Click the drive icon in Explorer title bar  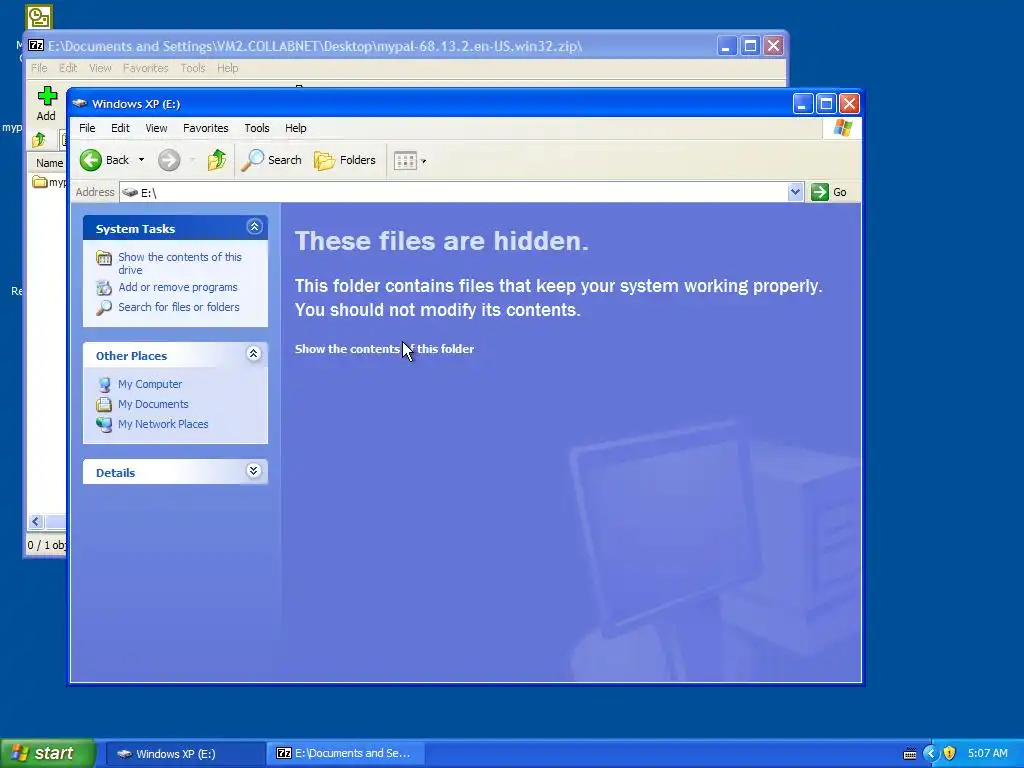(80, 103)
